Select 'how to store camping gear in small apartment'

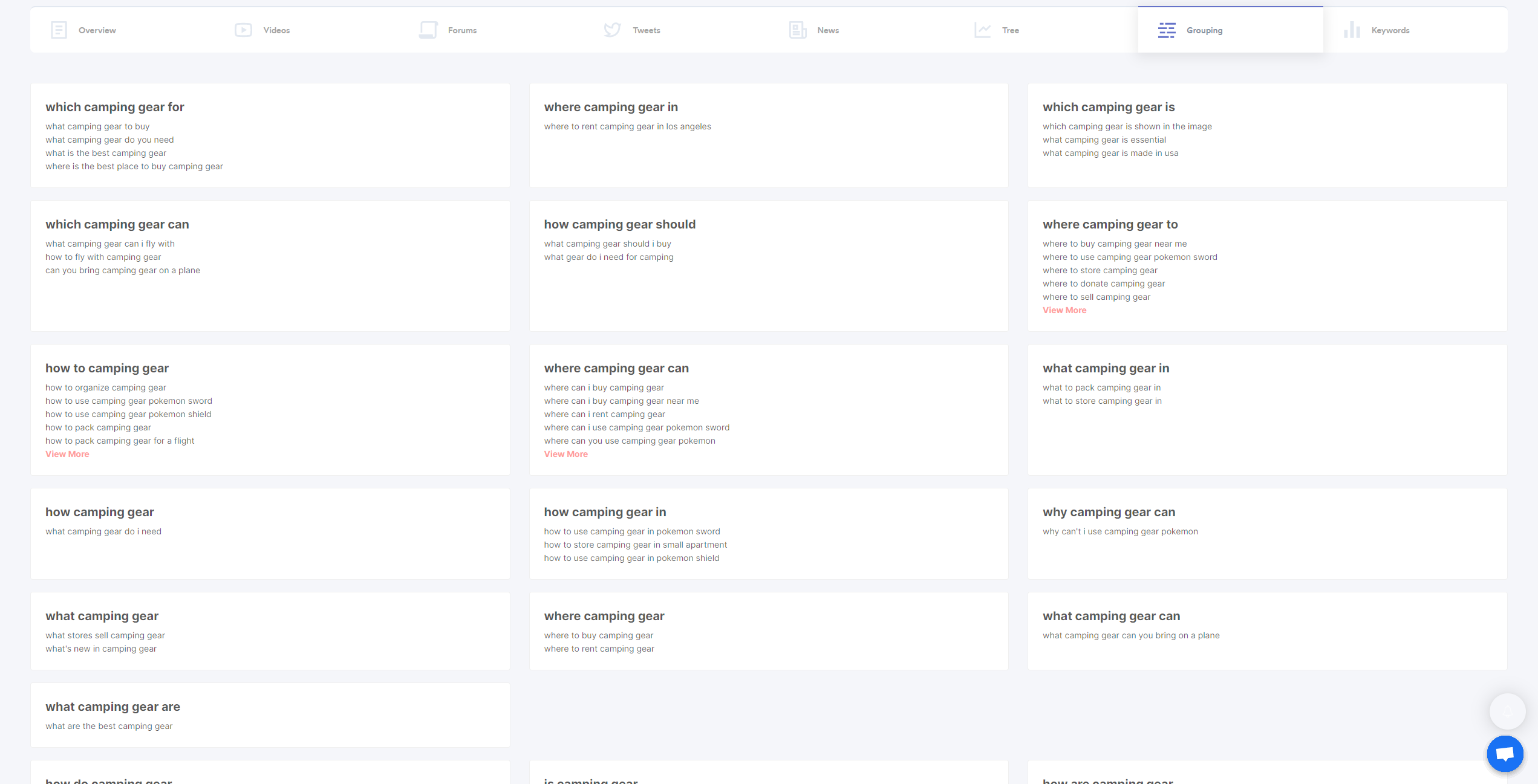pos(635,545)
